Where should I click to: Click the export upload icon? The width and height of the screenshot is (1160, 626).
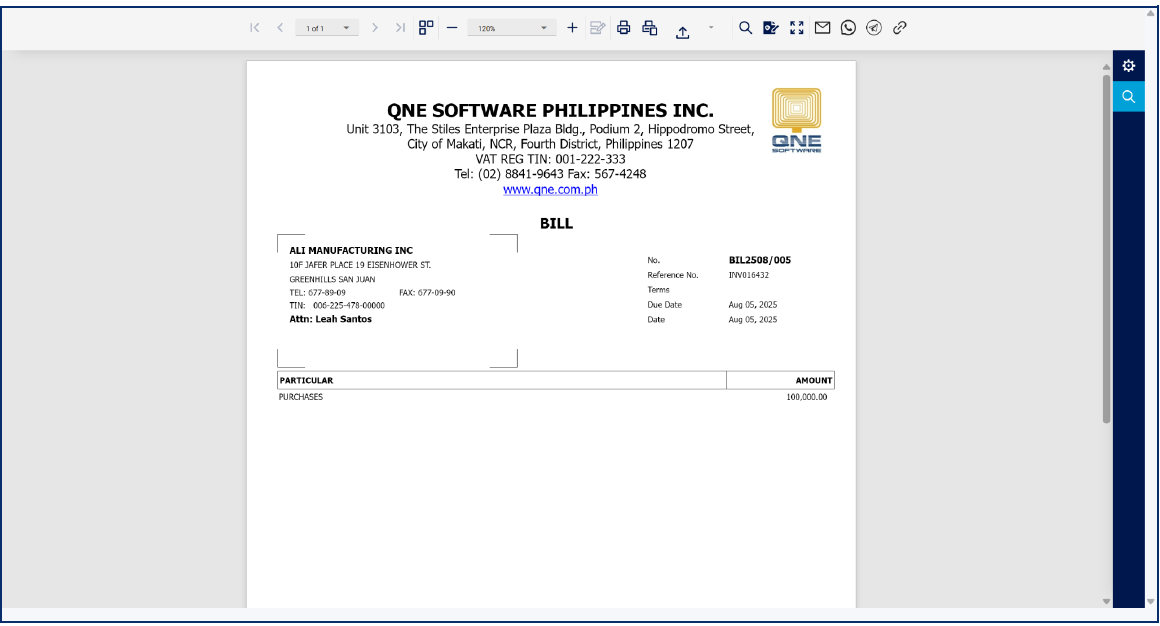tap(682, 31)
